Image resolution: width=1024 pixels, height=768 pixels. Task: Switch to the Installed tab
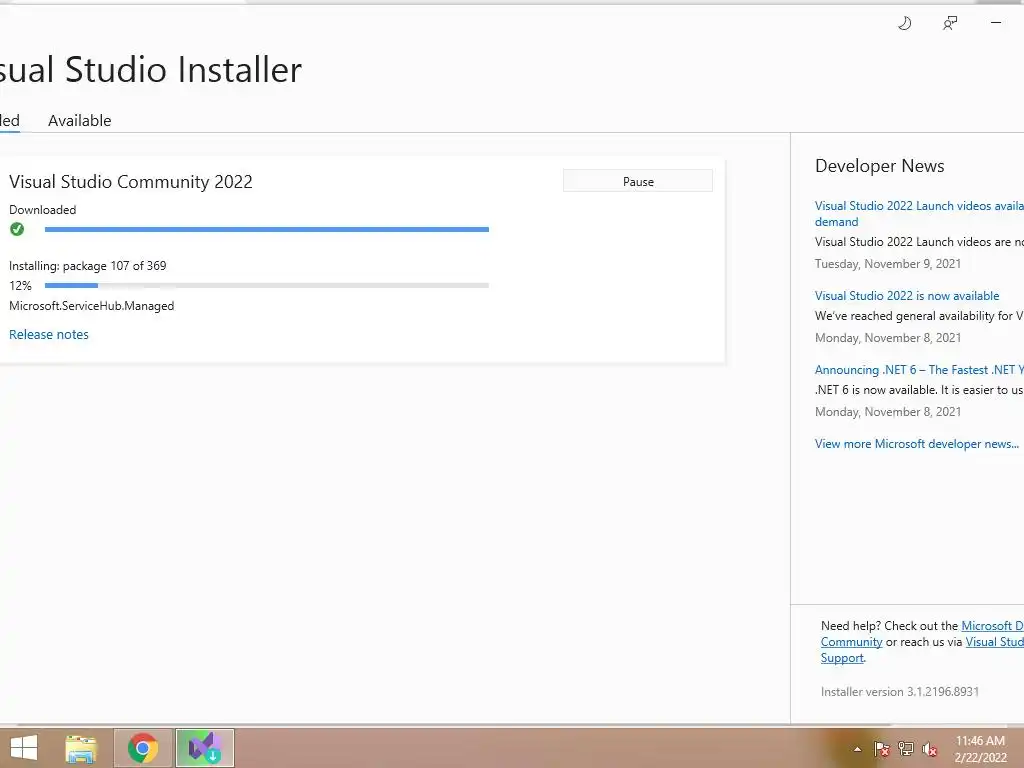[10, 121]
